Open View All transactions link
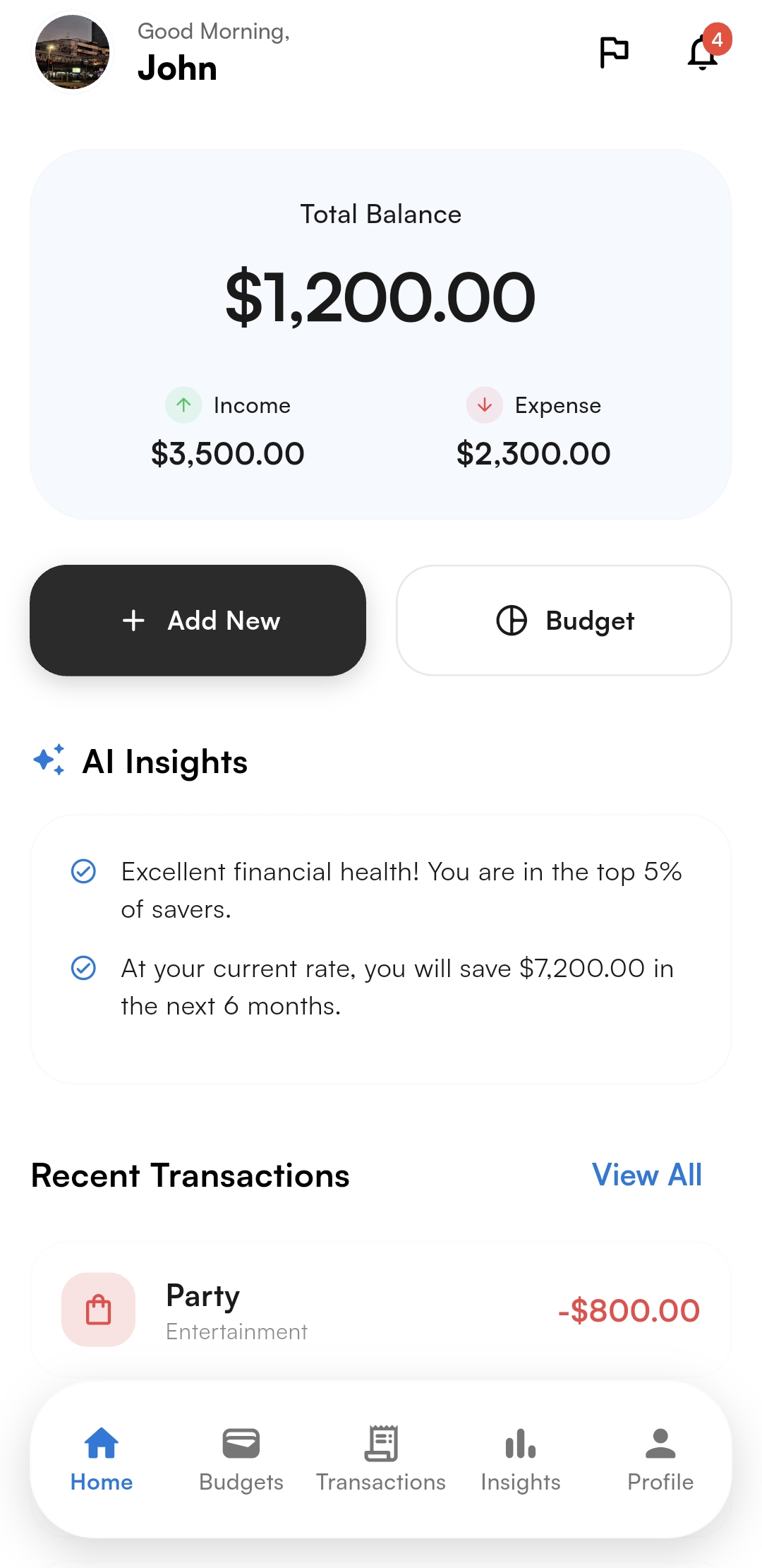This screenshot has width=762, height=1568. click(646, 1175)
